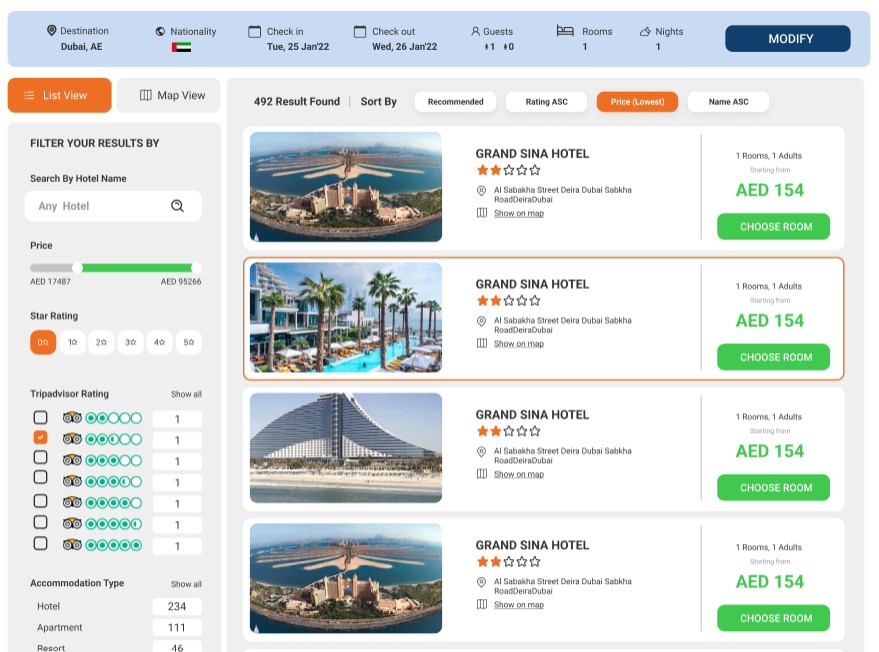The width and height of the screenshot is (879, 652).
Task: Expand Tripadvisor Rating with Show all
Action: click(x=186, y=394)
